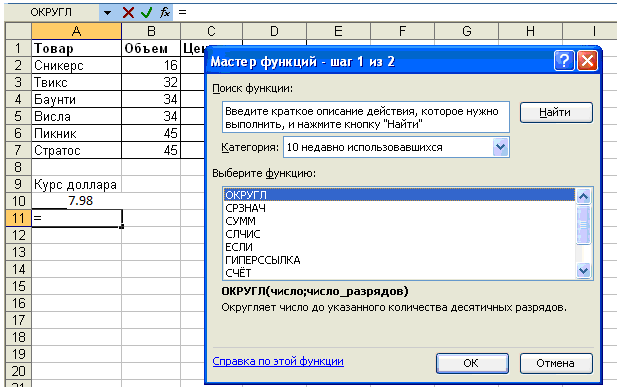Select column D header
Viewport: 617px width, 387px height.
coord(274,31)
